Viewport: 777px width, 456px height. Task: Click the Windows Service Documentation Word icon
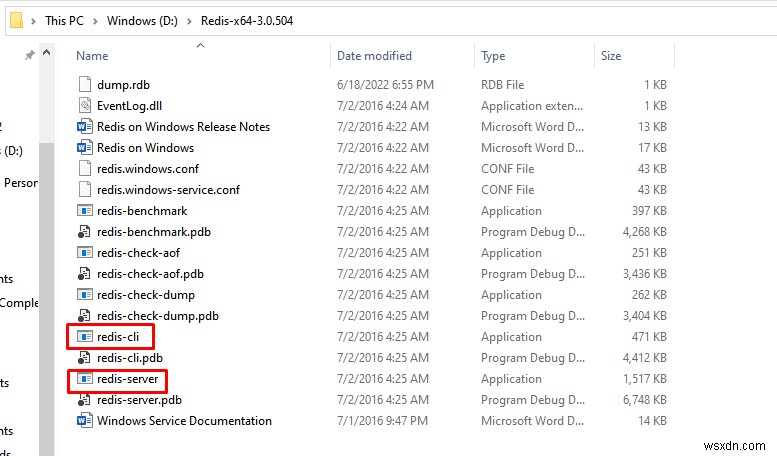[x=85, y=421]
